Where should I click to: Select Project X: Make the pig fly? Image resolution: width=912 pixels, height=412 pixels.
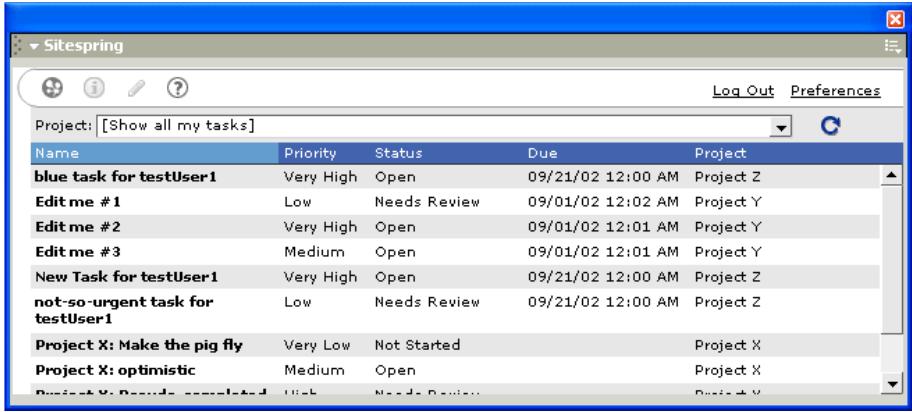139,345
